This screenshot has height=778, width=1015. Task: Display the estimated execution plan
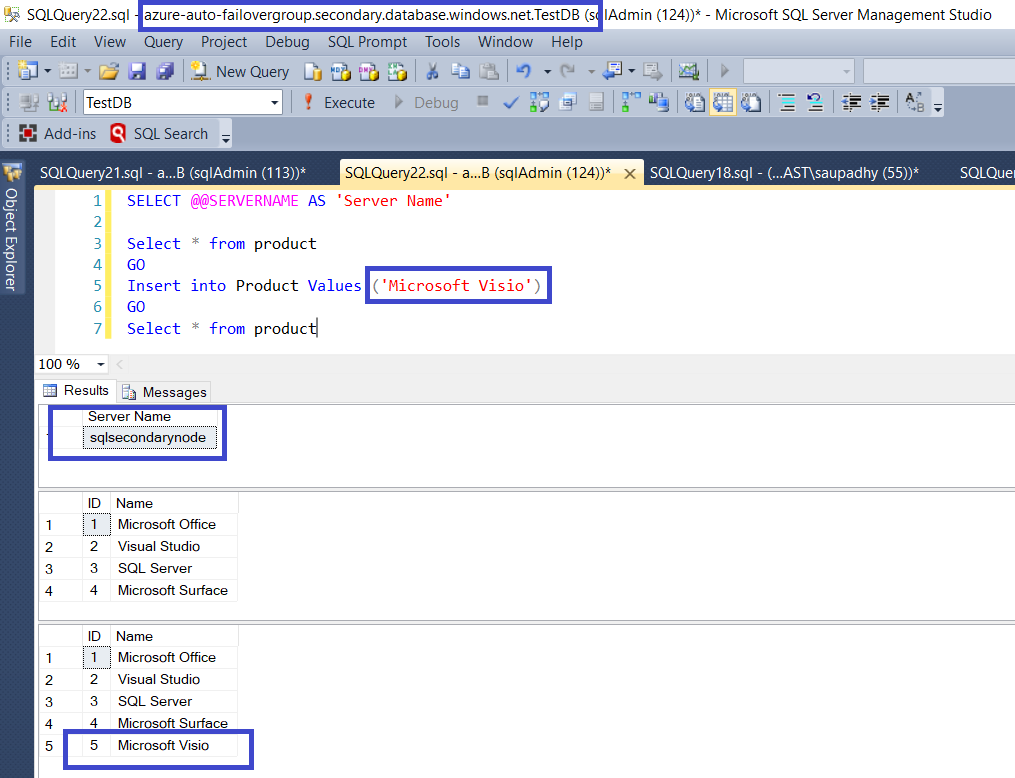[x=539, y=102]
